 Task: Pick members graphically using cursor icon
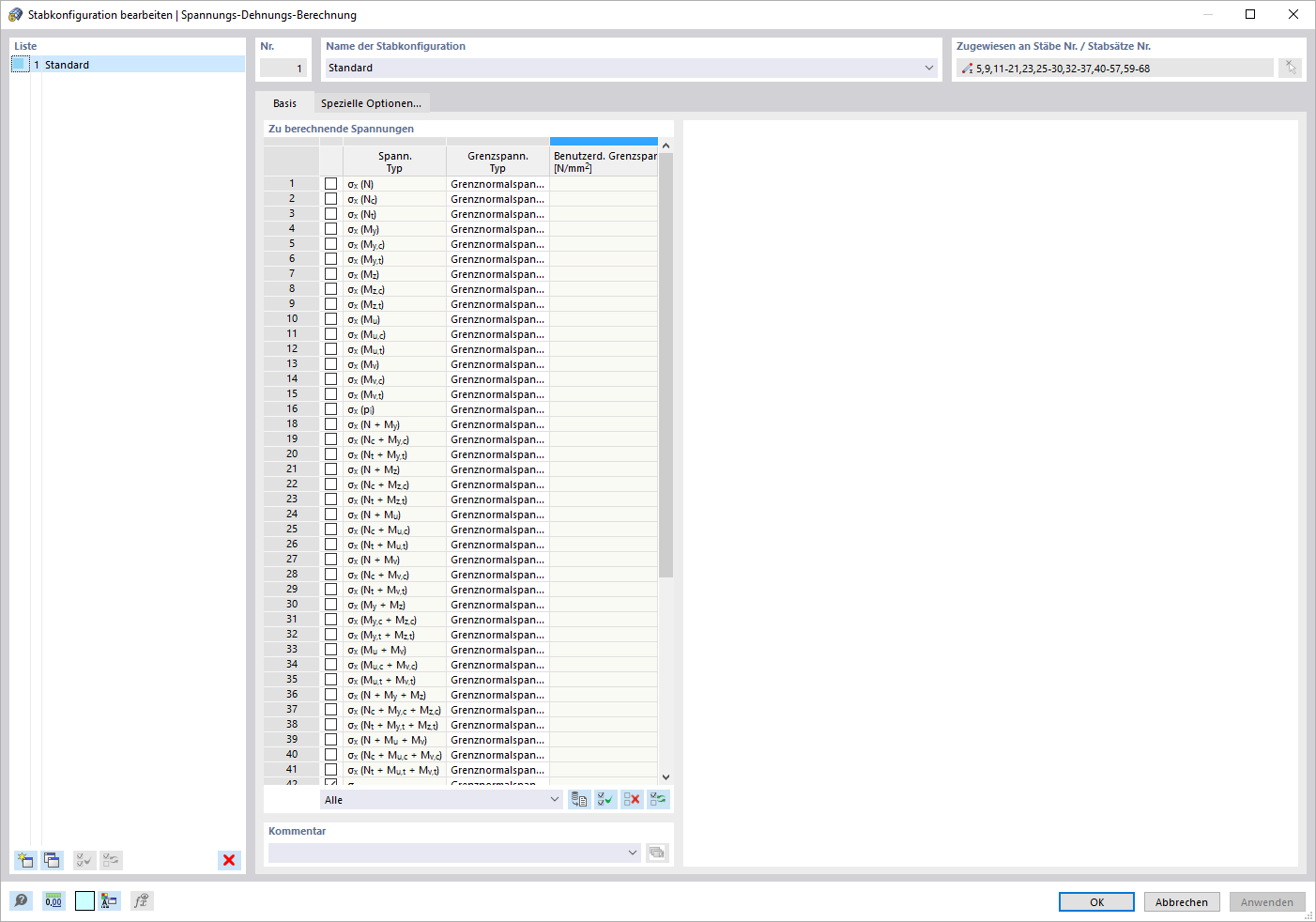[1291, 68]
